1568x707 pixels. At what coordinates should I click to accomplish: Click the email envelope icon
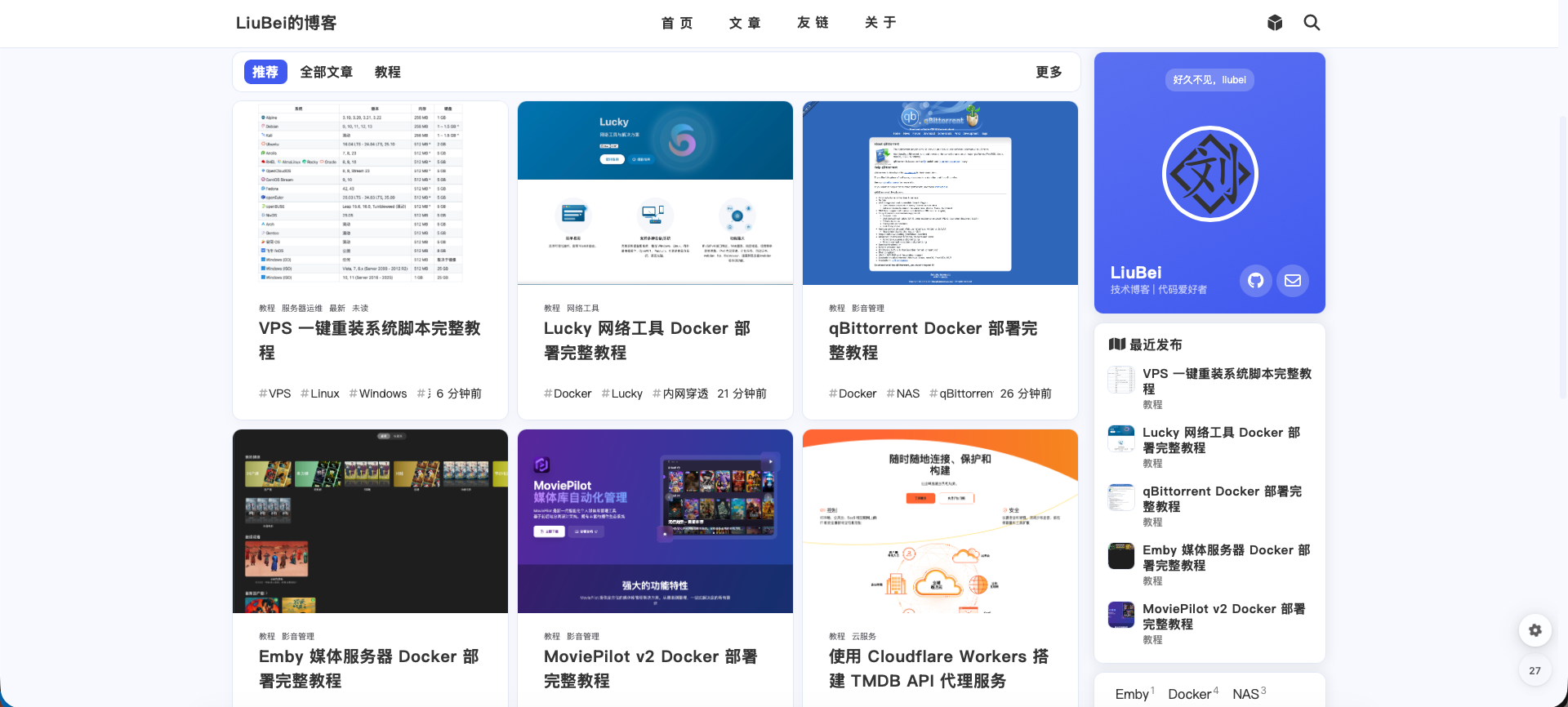pyautogui.click(x=1293, y=281)
